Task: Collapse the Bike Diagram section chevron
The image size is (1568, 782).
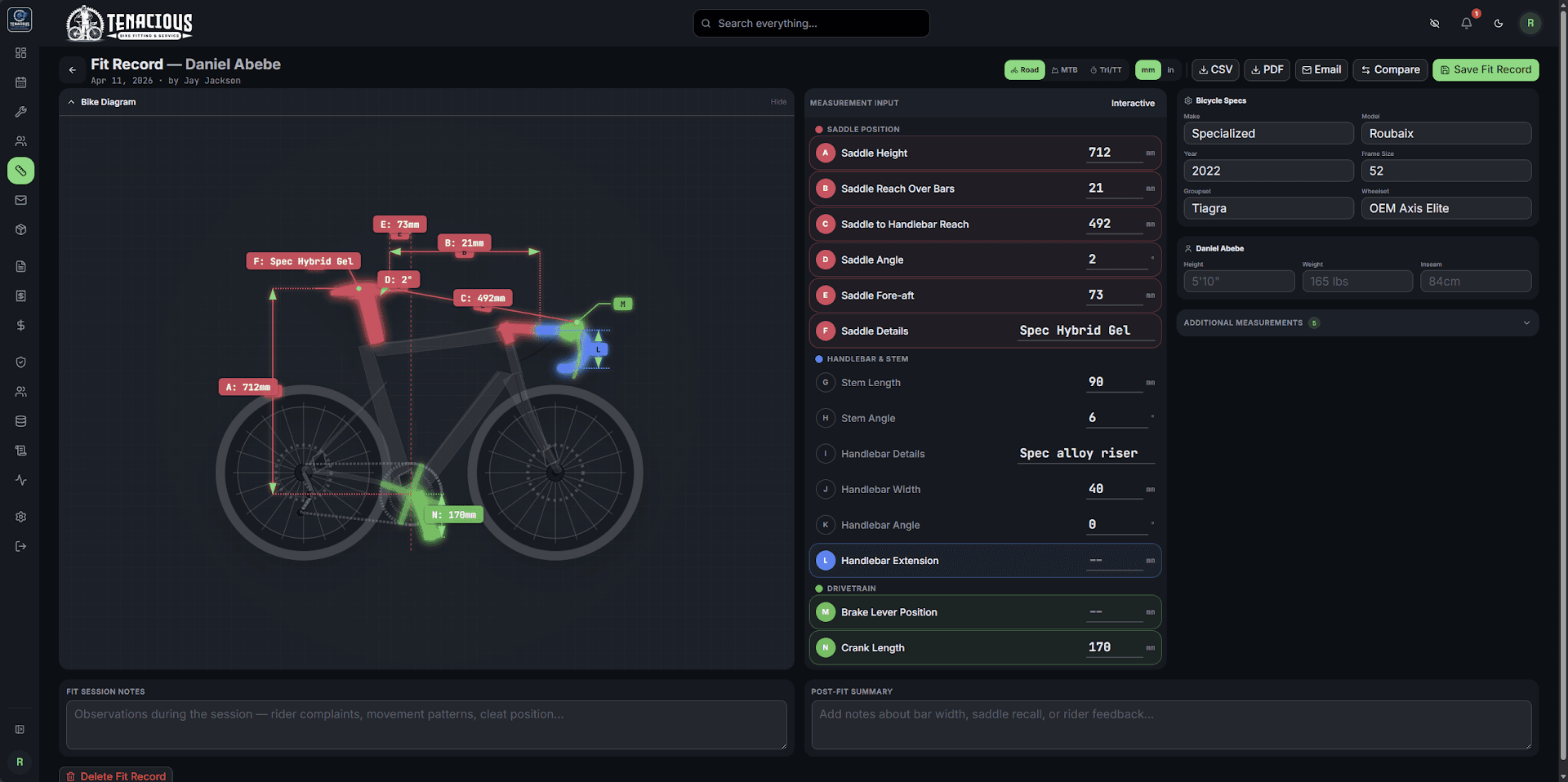Action: click(x=72, y=102)
